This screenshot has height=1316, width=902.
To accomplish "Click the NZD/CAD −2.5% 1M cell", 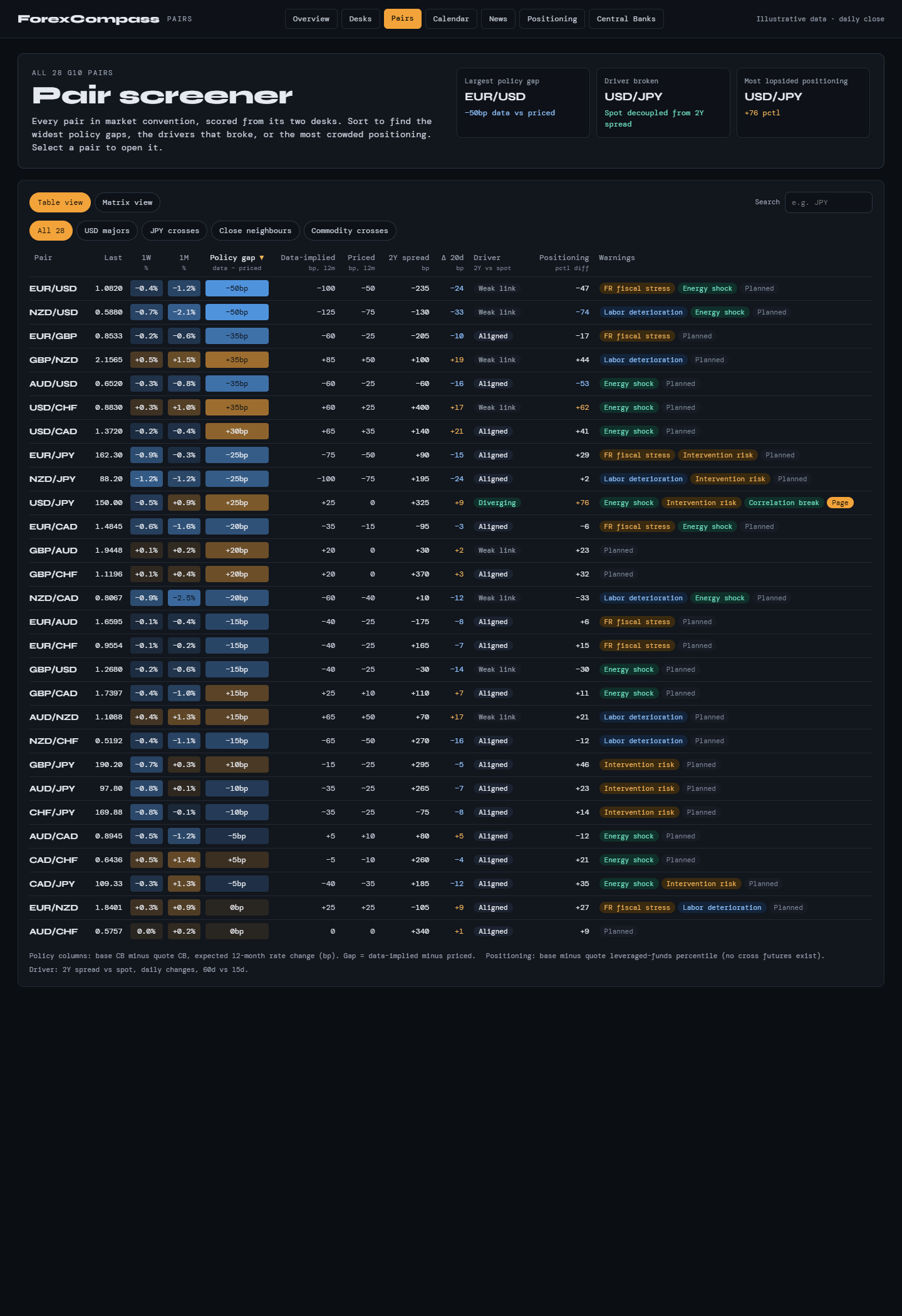I will click(184, 598).
